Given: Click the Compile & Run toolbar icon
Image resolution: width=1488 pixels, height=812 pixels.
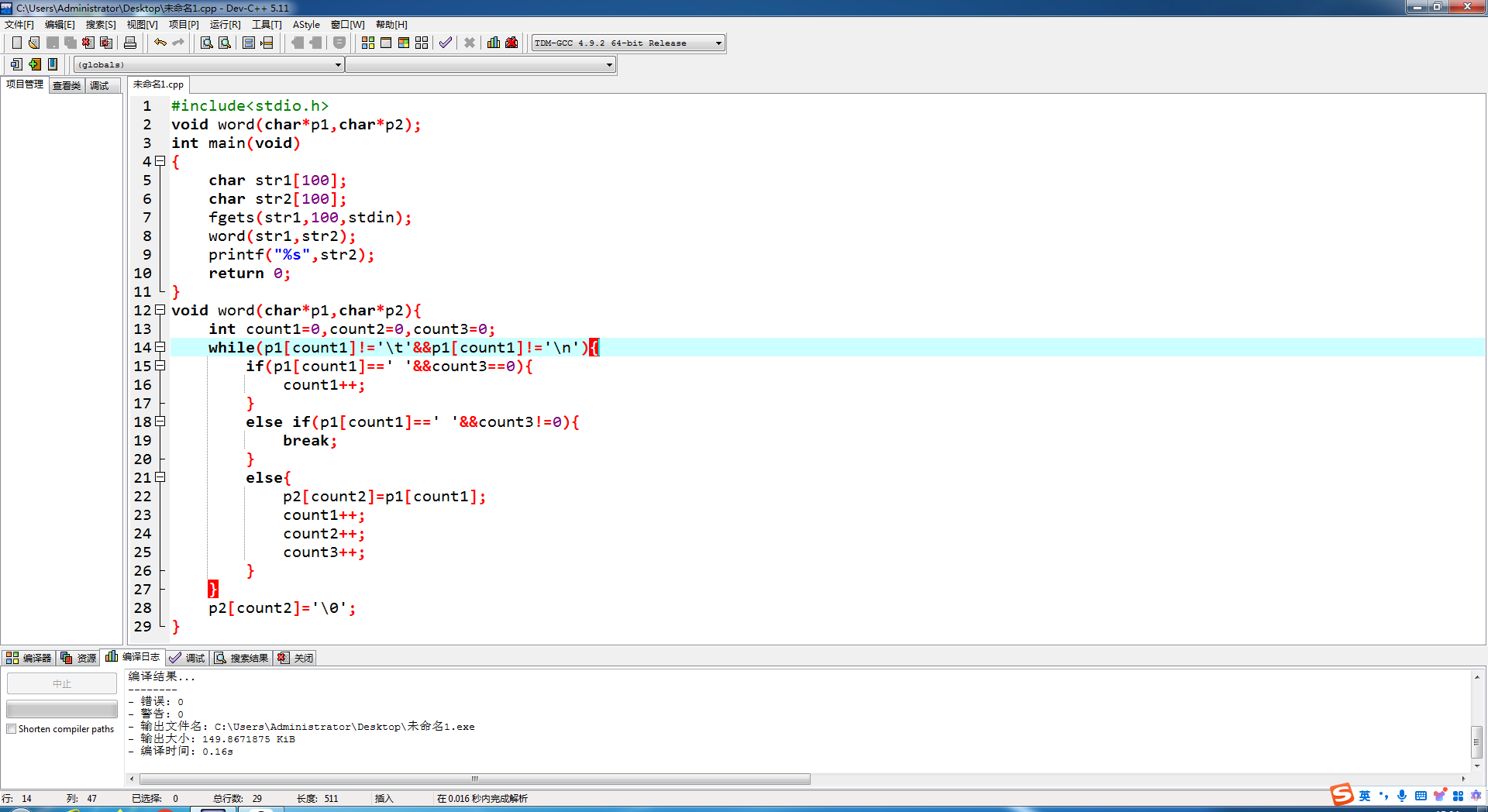Looking at the screenshot, I should pyautogui.click(x=404, y=43).
